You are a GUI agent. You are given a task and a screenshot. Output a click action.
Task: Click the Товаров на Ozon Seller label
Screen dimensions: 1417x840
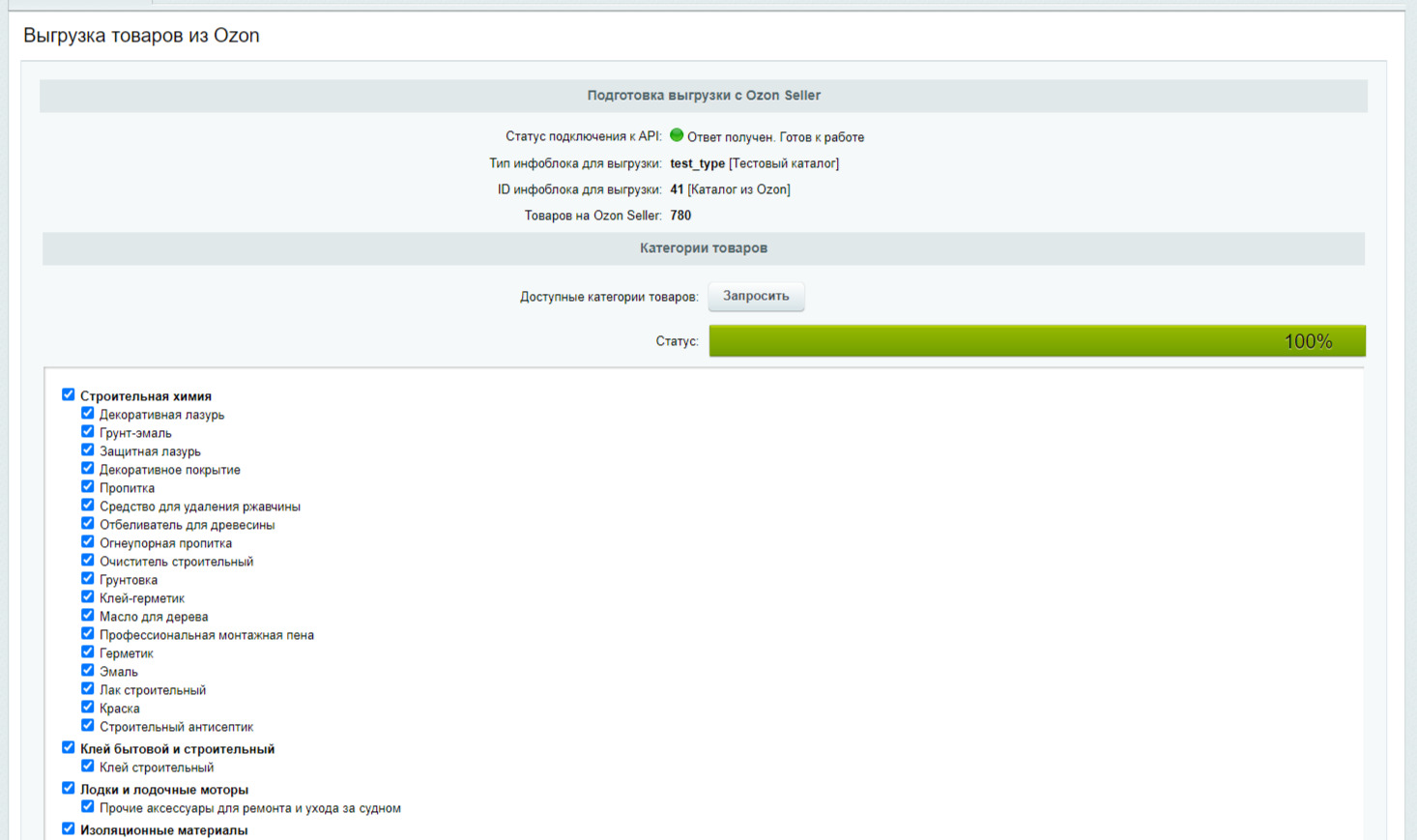click(x=593, y=216)
